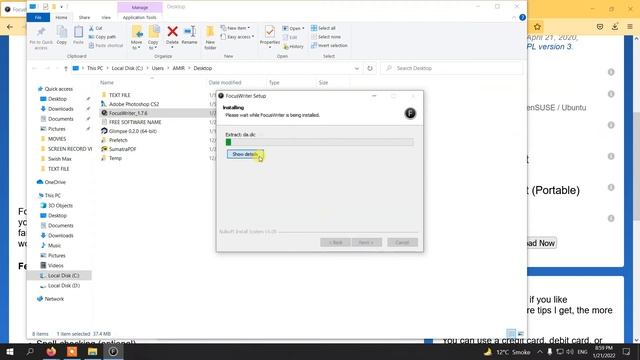
Task: Select the FocusWriter_1.7.6 file
Action: [128, 113]
